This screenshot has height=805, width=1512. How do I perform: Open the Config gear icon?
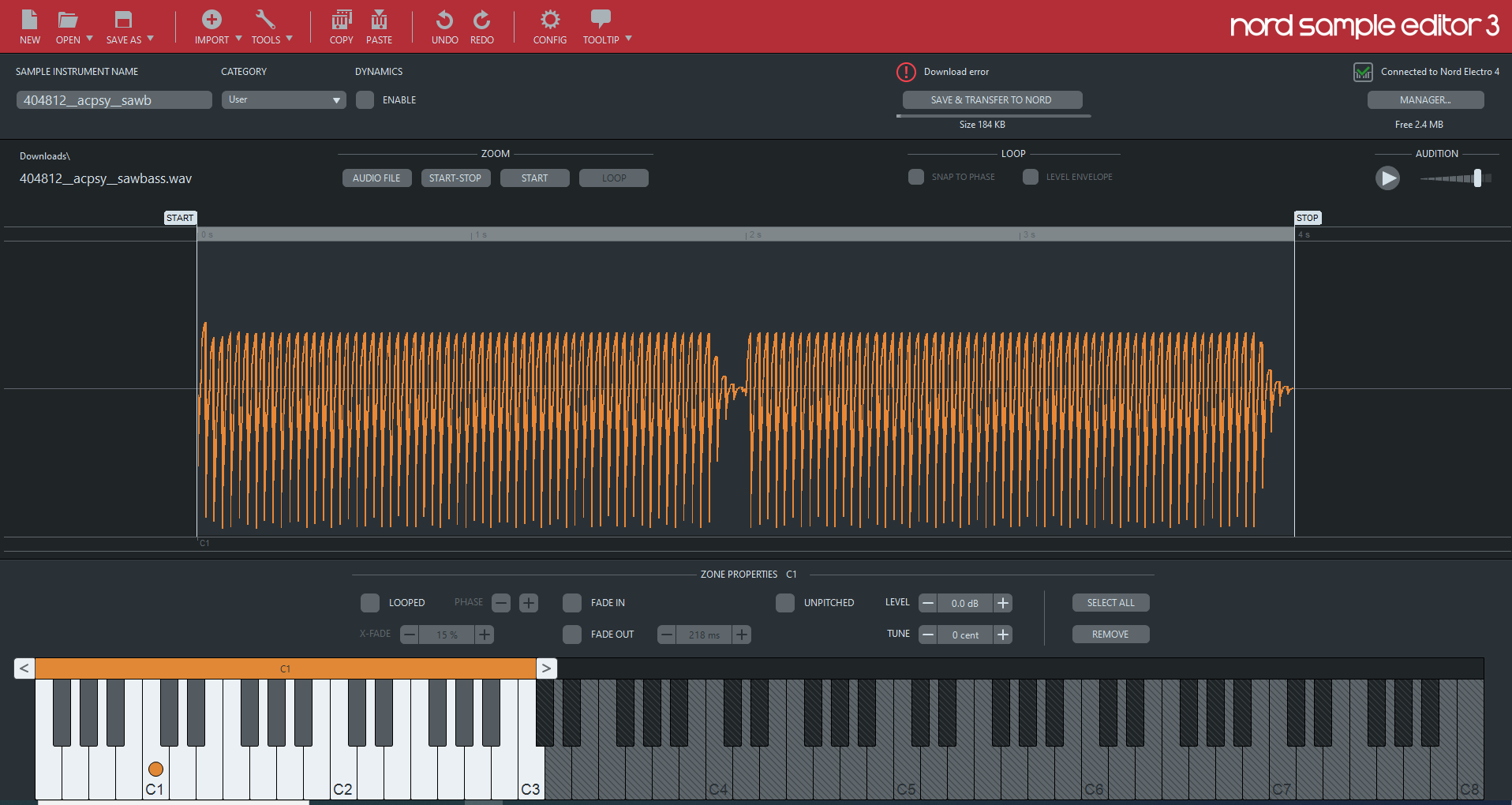[x=549, y=21]
